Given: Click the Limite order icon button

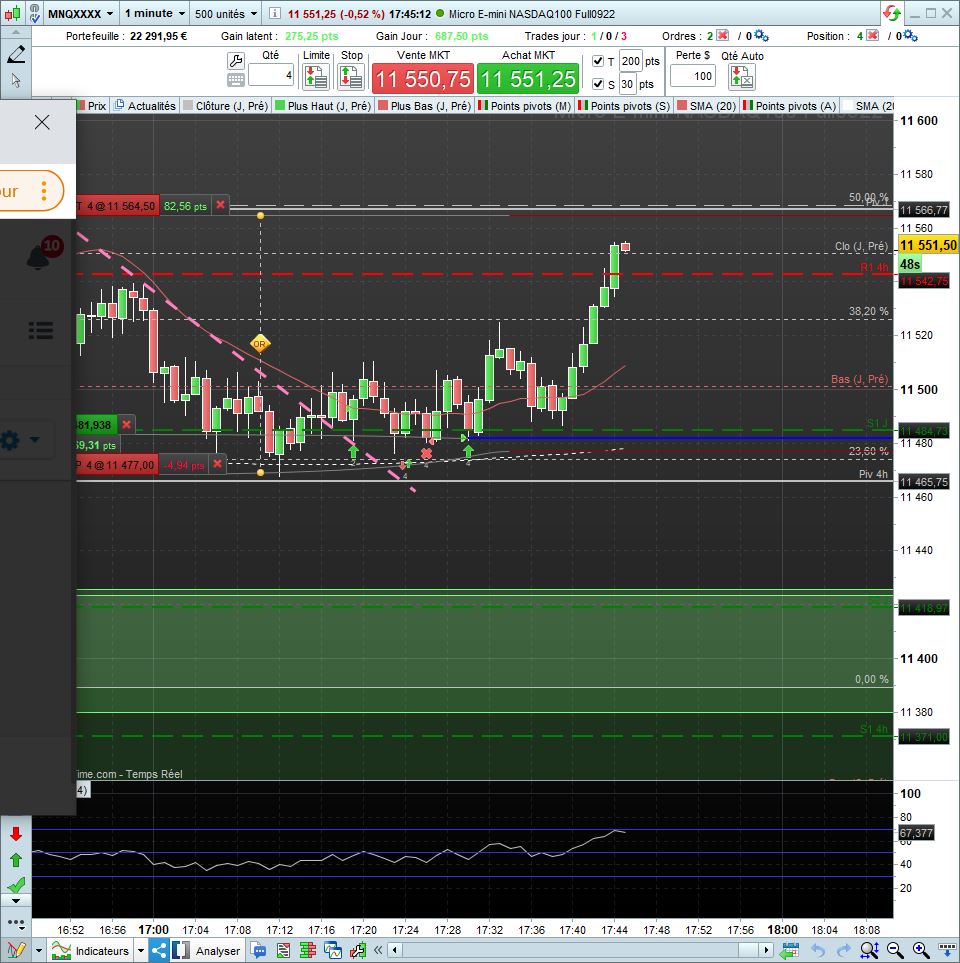Looking at the screenshot, I should pos(316,77).
